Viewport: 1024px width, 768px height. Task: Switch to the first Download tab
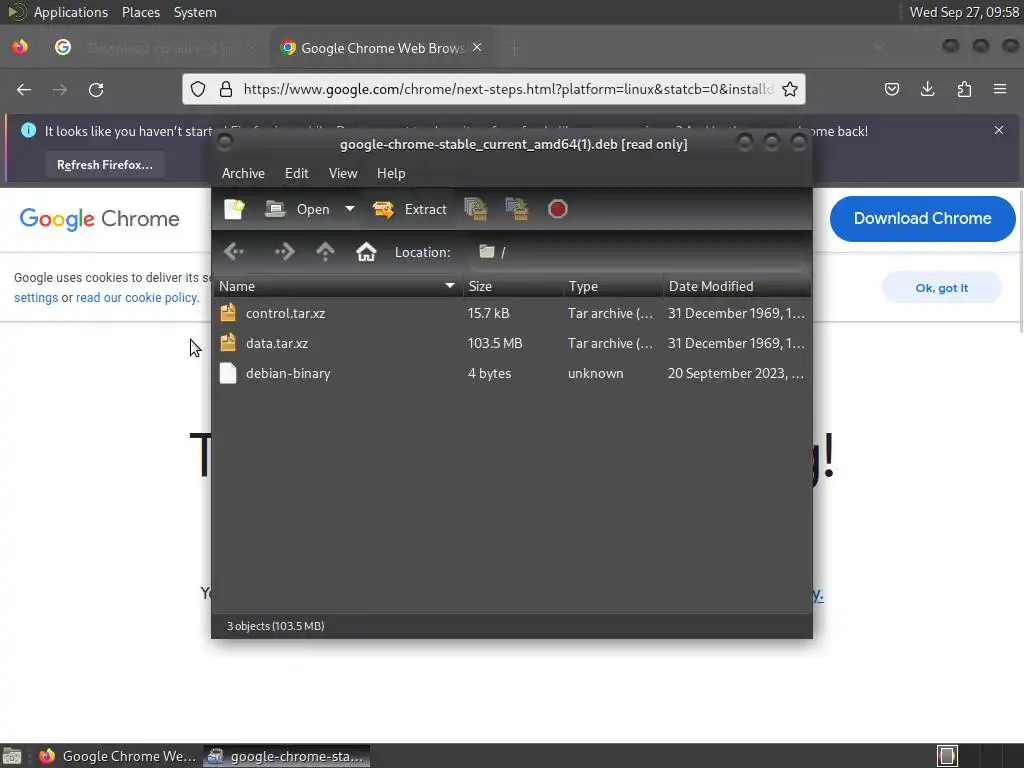157,48
